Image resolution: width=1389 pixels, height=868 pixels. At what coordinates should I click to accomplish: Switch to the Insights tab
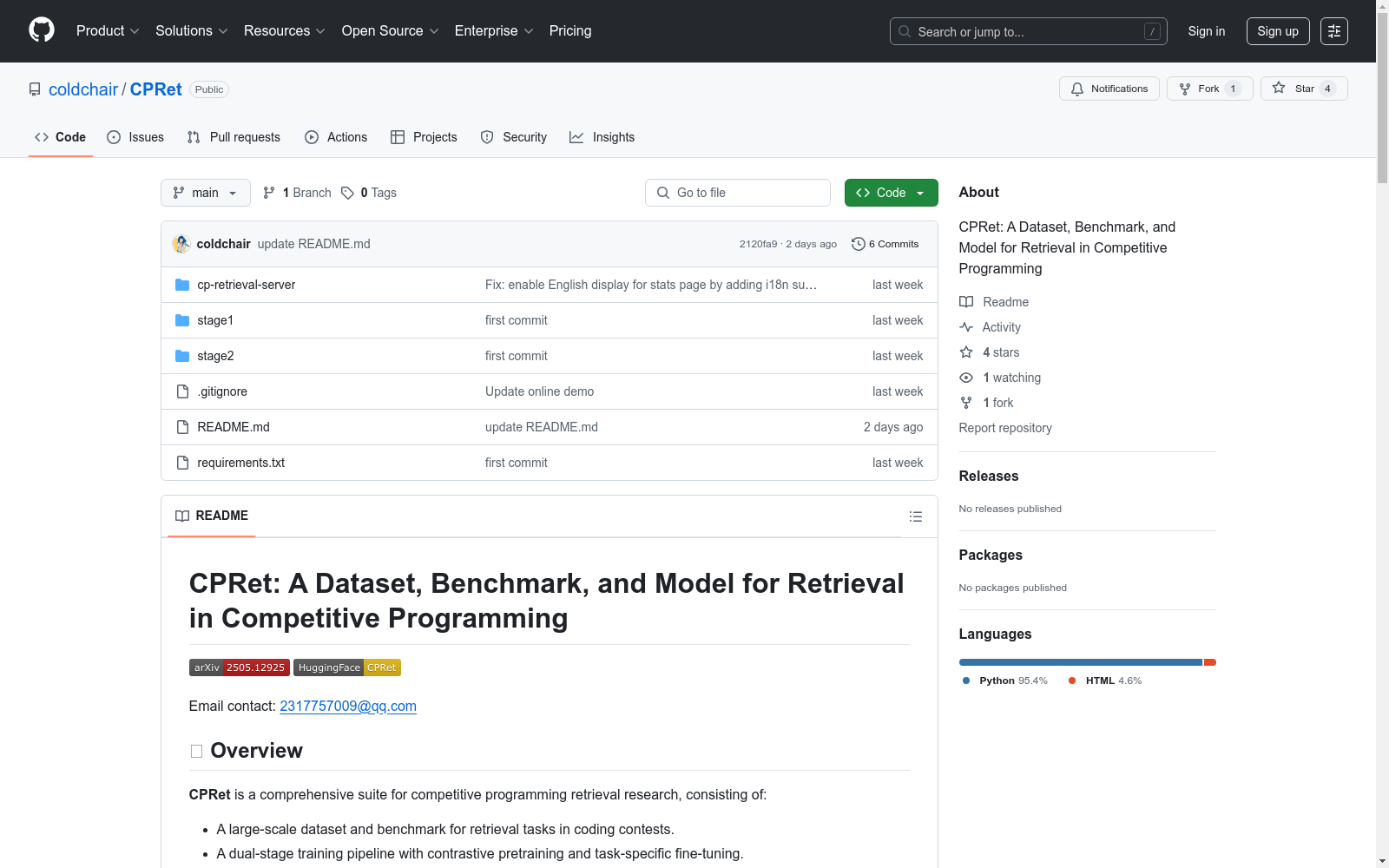[602, 137]
